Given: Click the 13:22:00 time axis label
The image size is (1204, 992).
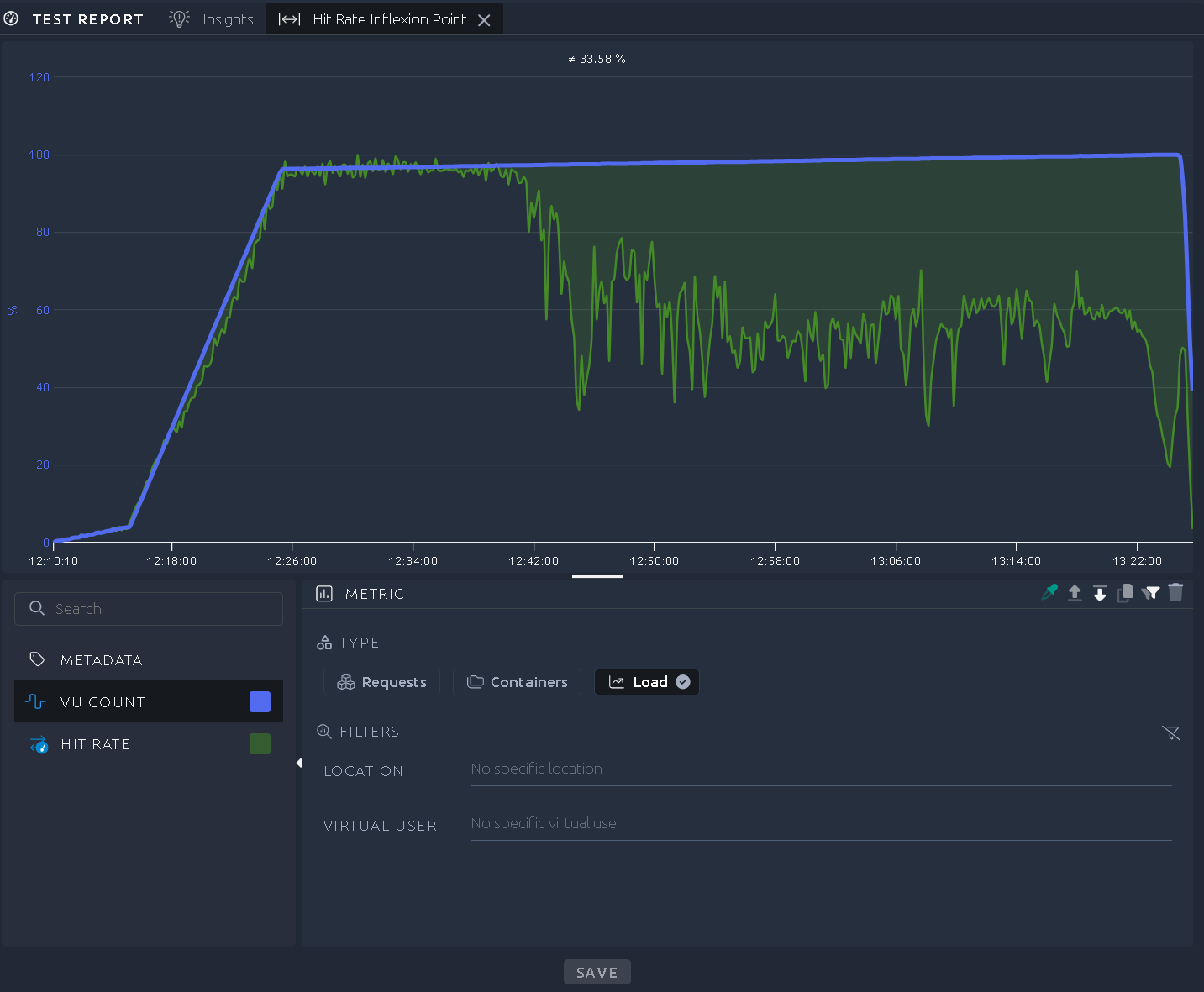Looking at the screenshot, I should tap(1137, 561).
